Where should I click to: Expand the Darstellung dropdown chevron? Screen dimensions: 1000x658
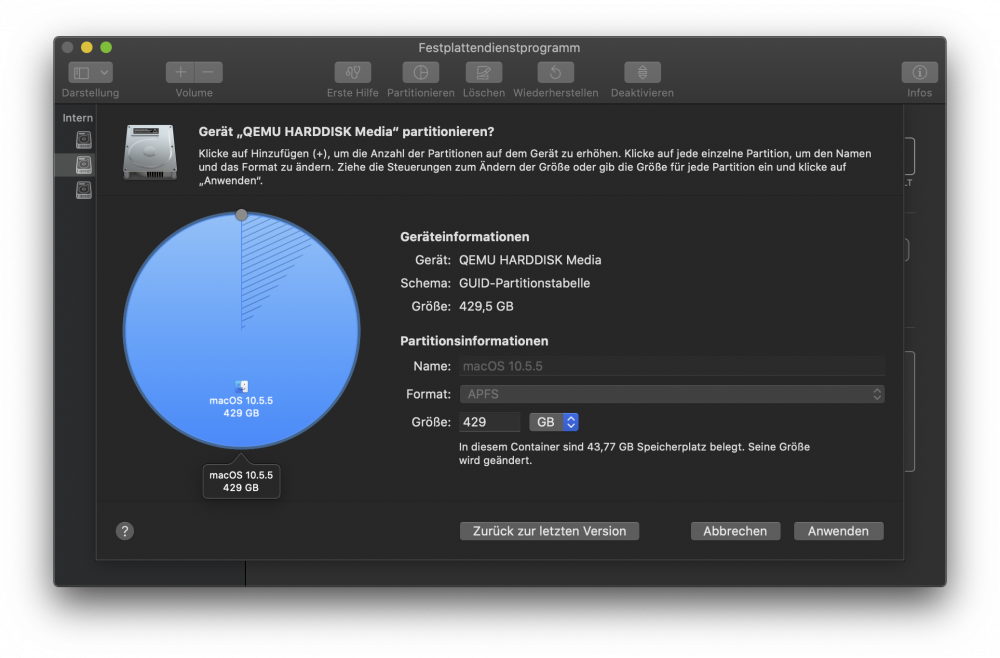(x=104, y=73)
